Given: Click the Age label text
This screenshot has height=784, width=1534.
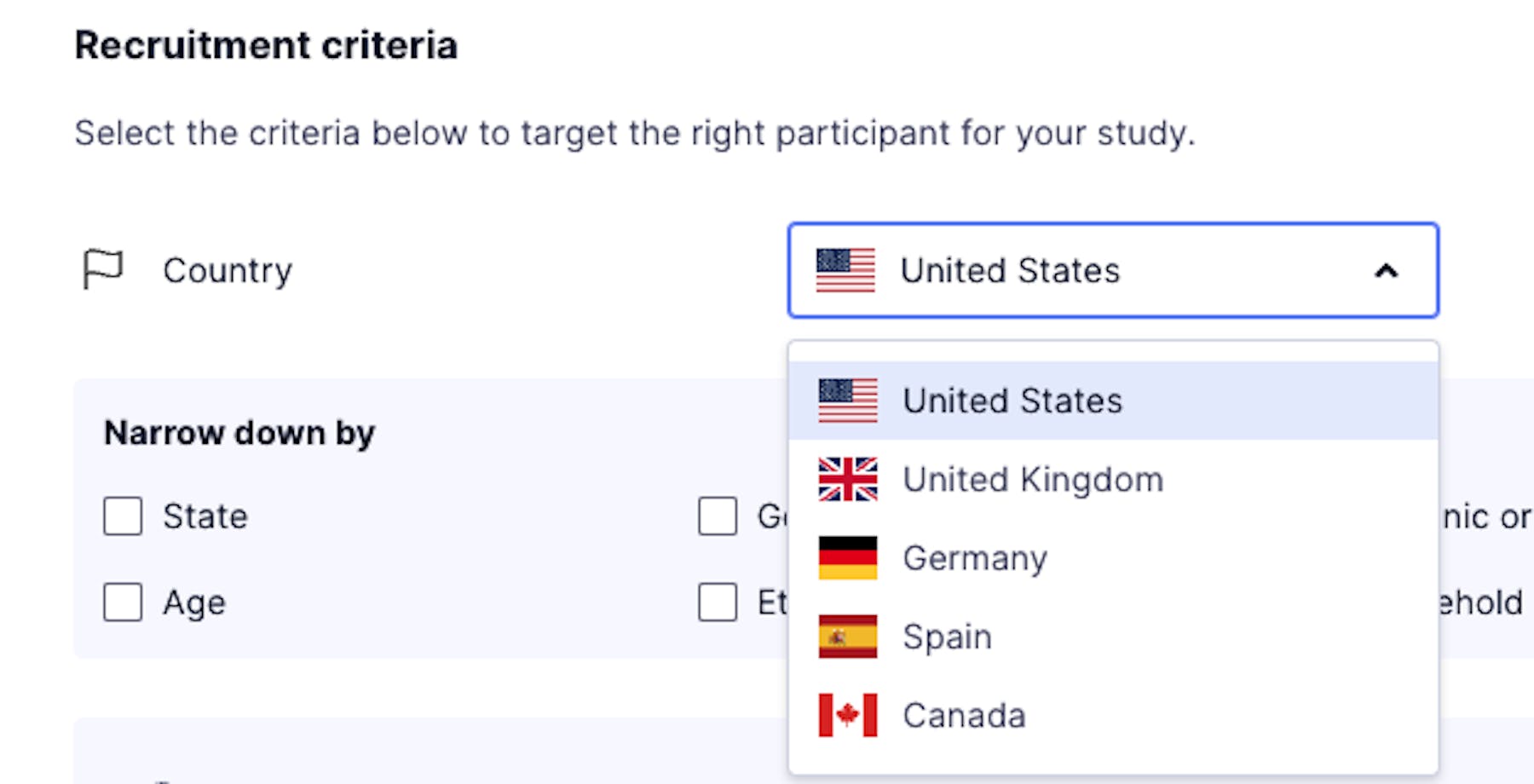Looking at the screenshot, I should [x=194, y=603].
